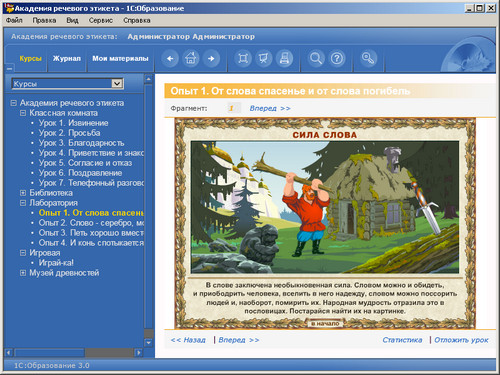This screenshot has width=500, height=375.
Task: Click the print toolbar icon
Action: pyautogui.click(x=284, y=59)
